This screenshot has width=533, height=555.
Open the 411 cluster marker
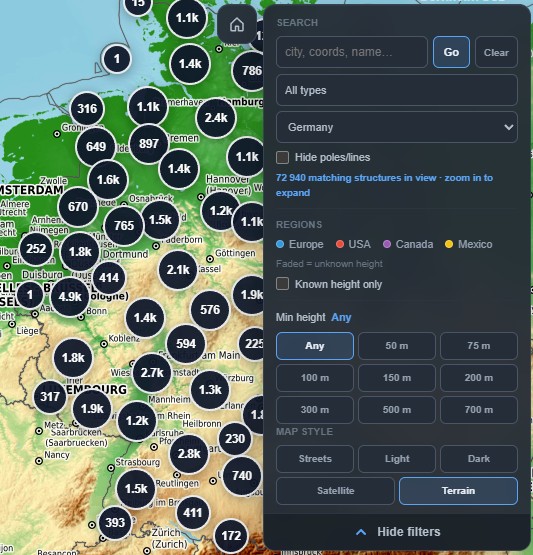[x=193, y=513]
